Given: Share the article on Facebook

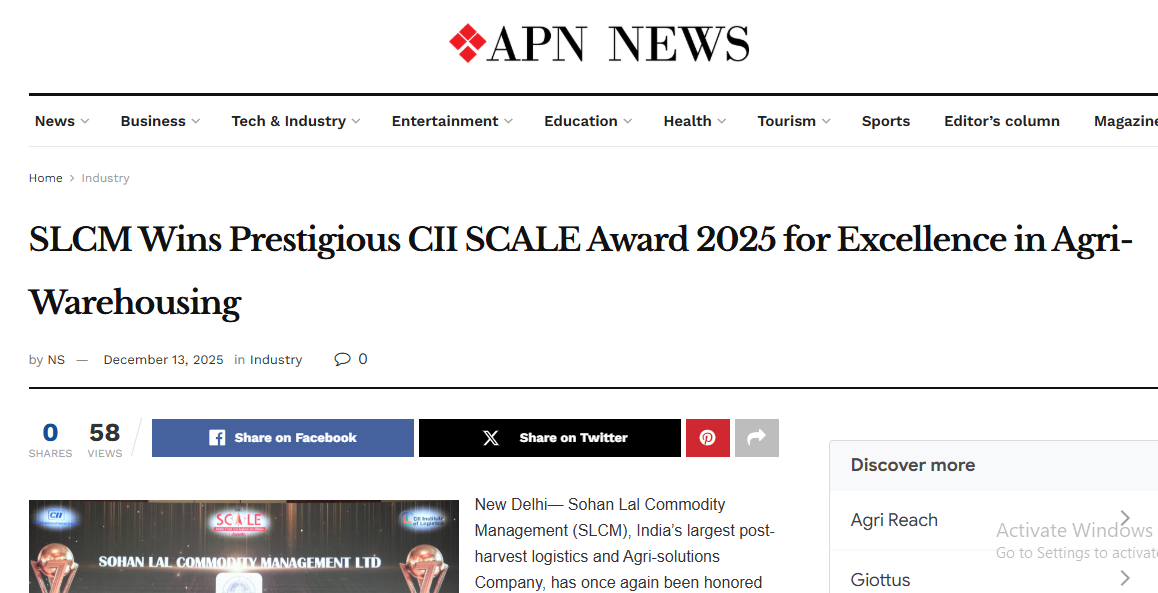Looking at the screenshot, I should 283,438.
